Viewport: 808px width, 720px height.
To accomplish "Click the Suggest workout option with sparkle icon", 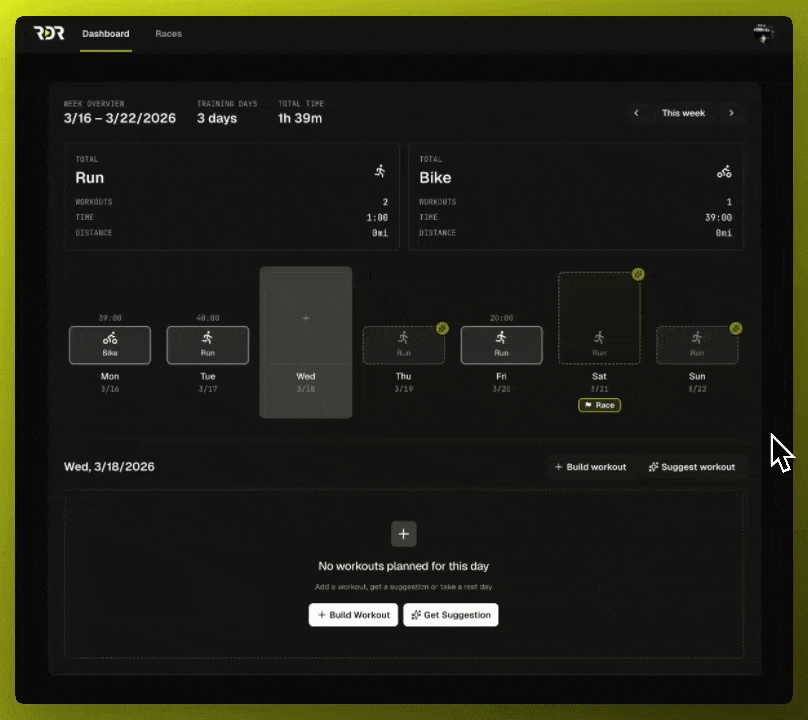I will coord(692,466).
